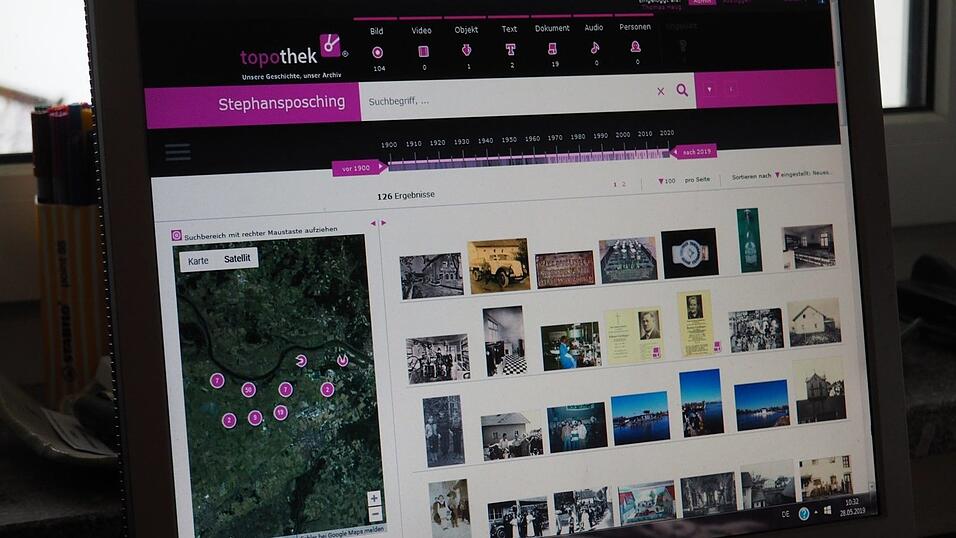Screen dimensions: 956x538
Task: Select the Personen filter icon
Action: (635, 46)
